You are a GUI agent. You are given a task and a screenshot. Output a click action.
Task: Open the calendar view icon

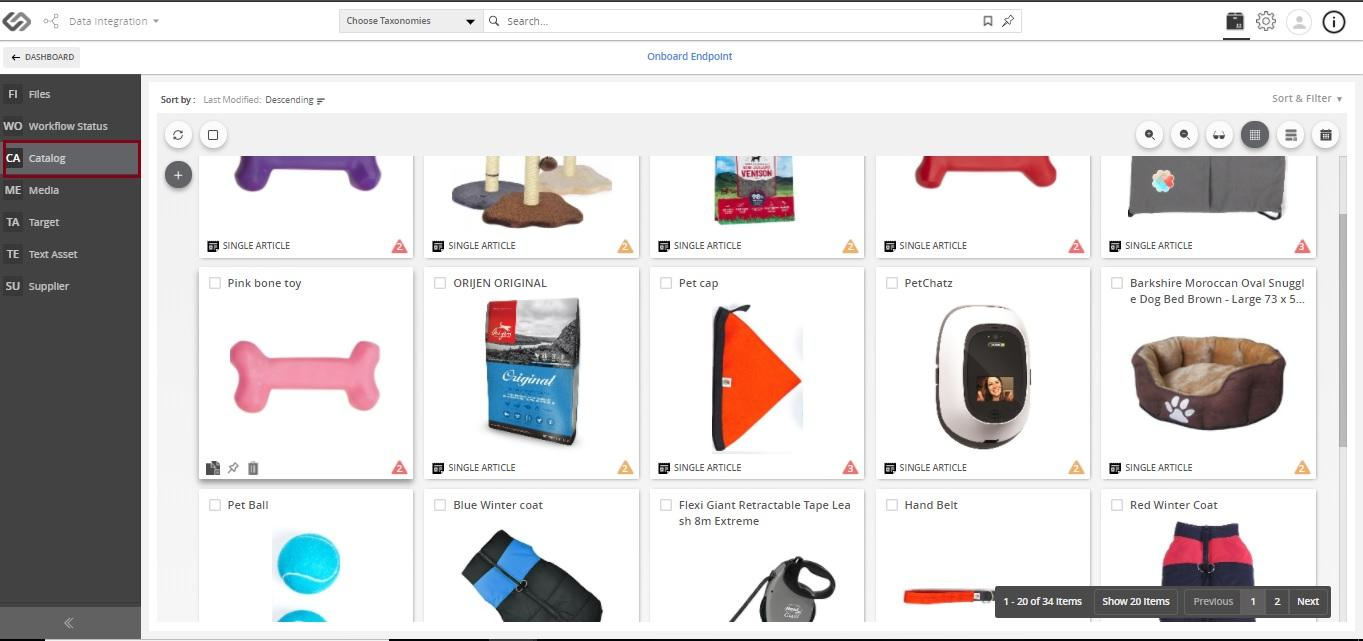click(1325, 135)
